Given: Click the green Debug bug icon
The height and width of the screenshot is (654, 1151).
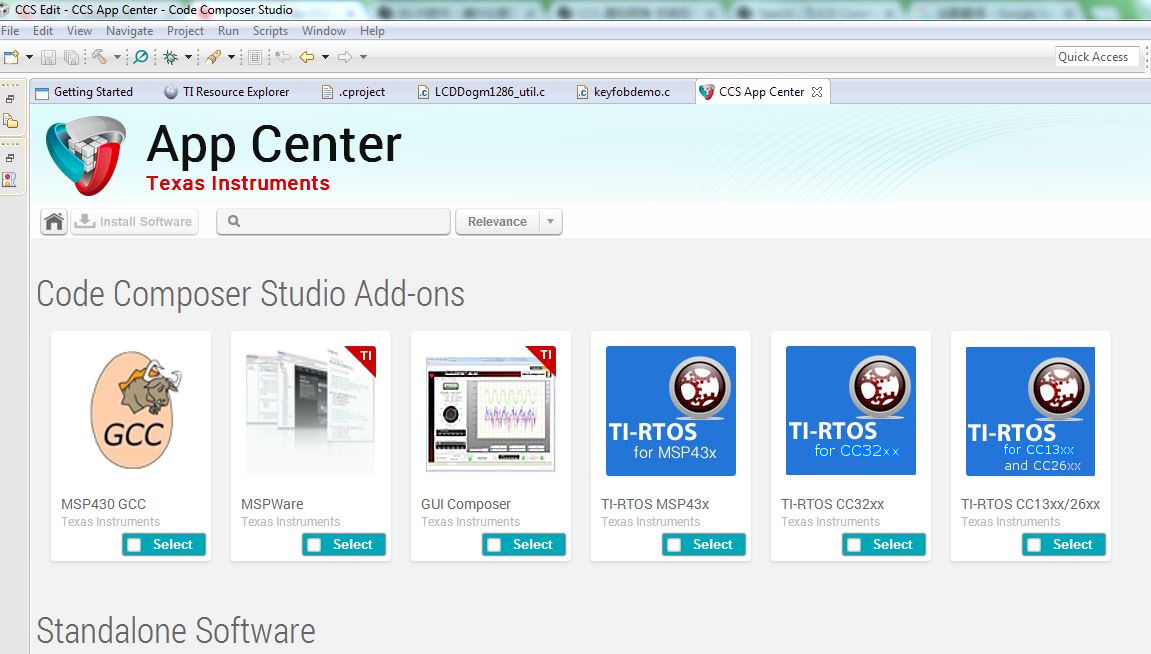Looking at the screenshot, I should pos(170,57).
